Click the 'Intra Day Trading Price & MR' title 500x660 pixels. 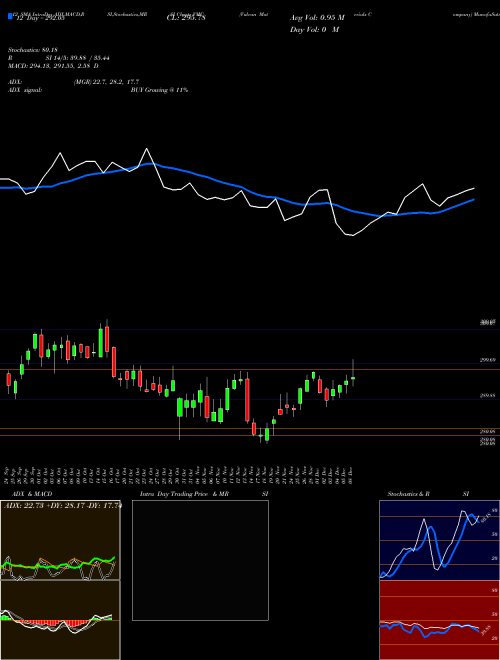184,494
